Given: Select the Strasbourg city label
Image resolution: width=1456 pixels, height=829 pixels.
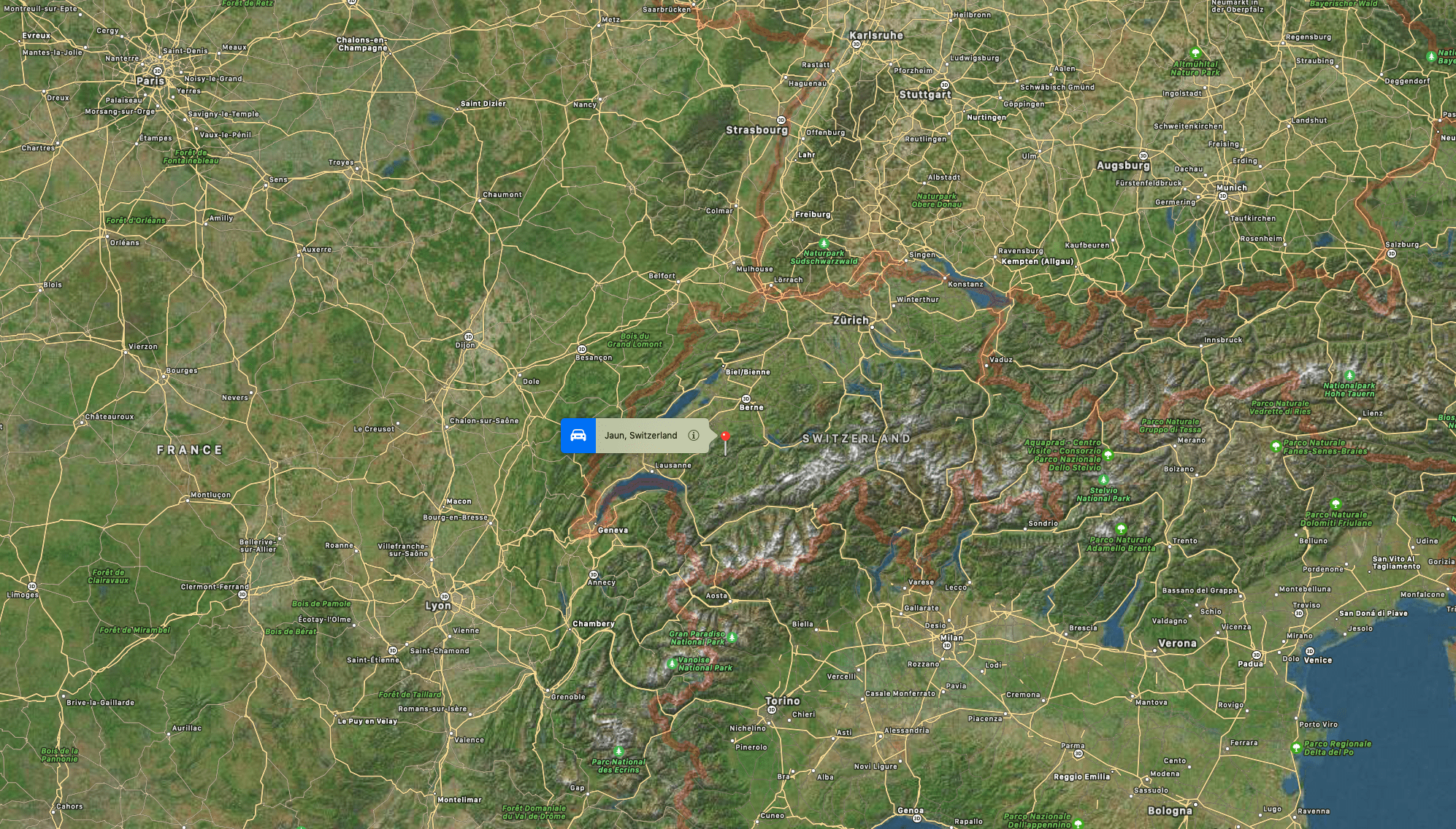Looking at the screenshot, I should (x=757, y=130).
